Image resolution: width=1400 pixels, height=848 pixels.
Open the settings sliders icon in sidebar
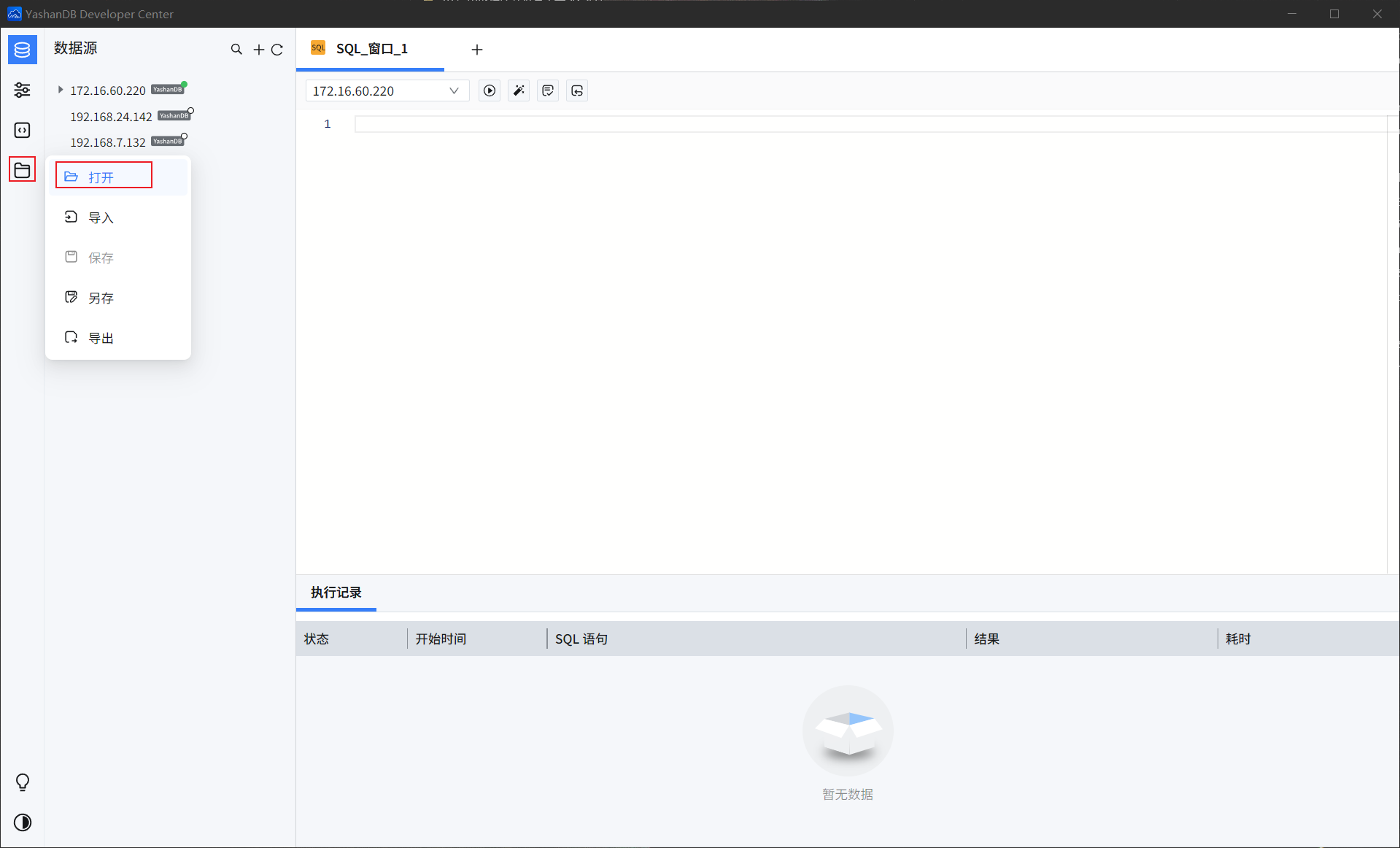pyautogui.click(x=22, y=90)
